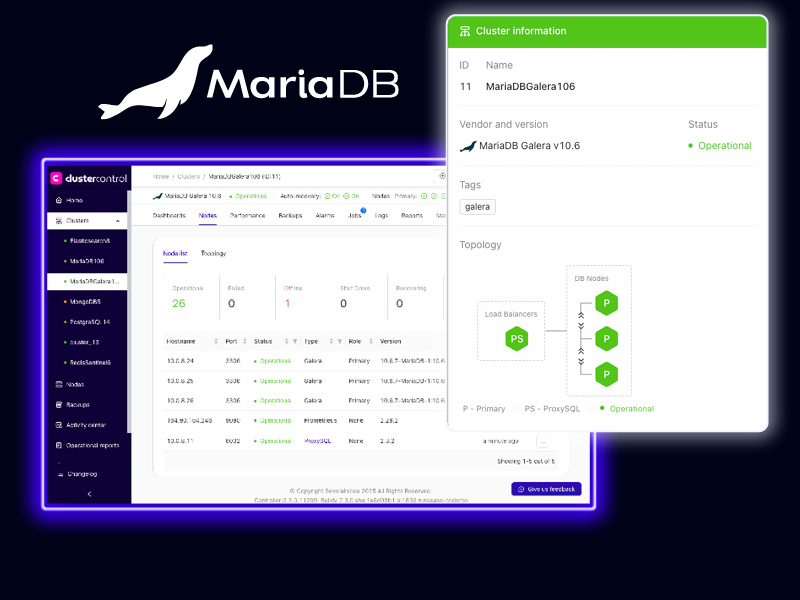Open the Backups sidebar icon
Image resolution: width=800 pixels, height=600 pixels.
pos(57,404)
